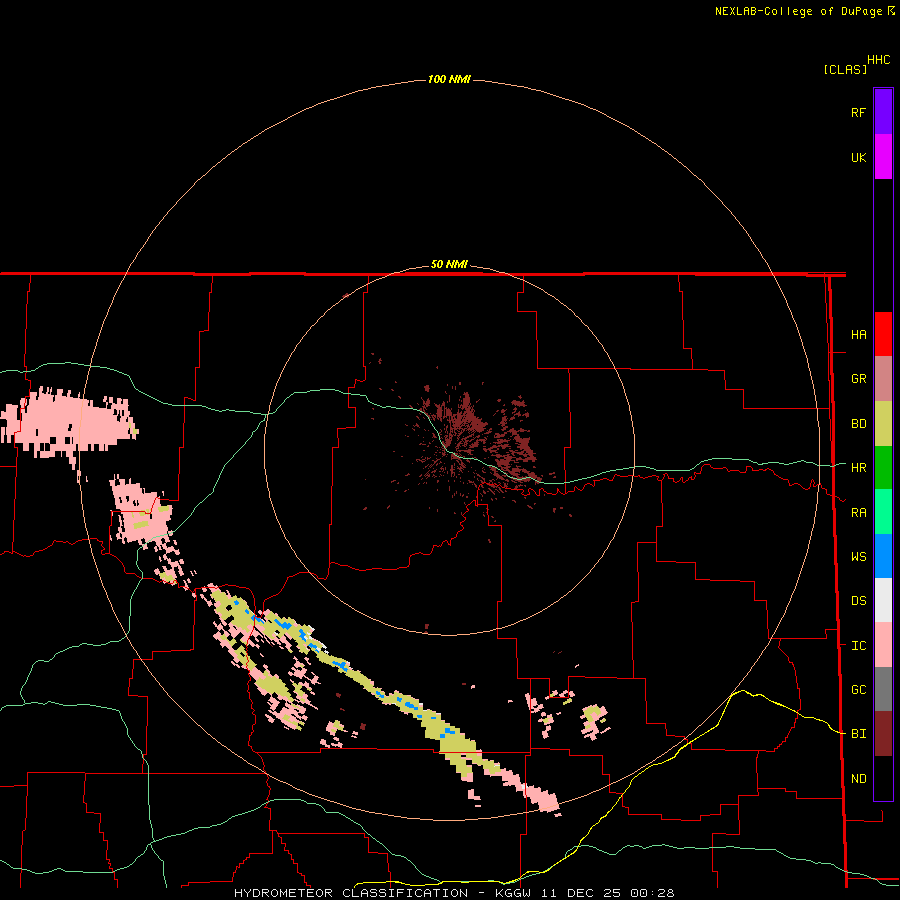
Task: Click the UK magenta legend swatch
Action: [883, 157]
